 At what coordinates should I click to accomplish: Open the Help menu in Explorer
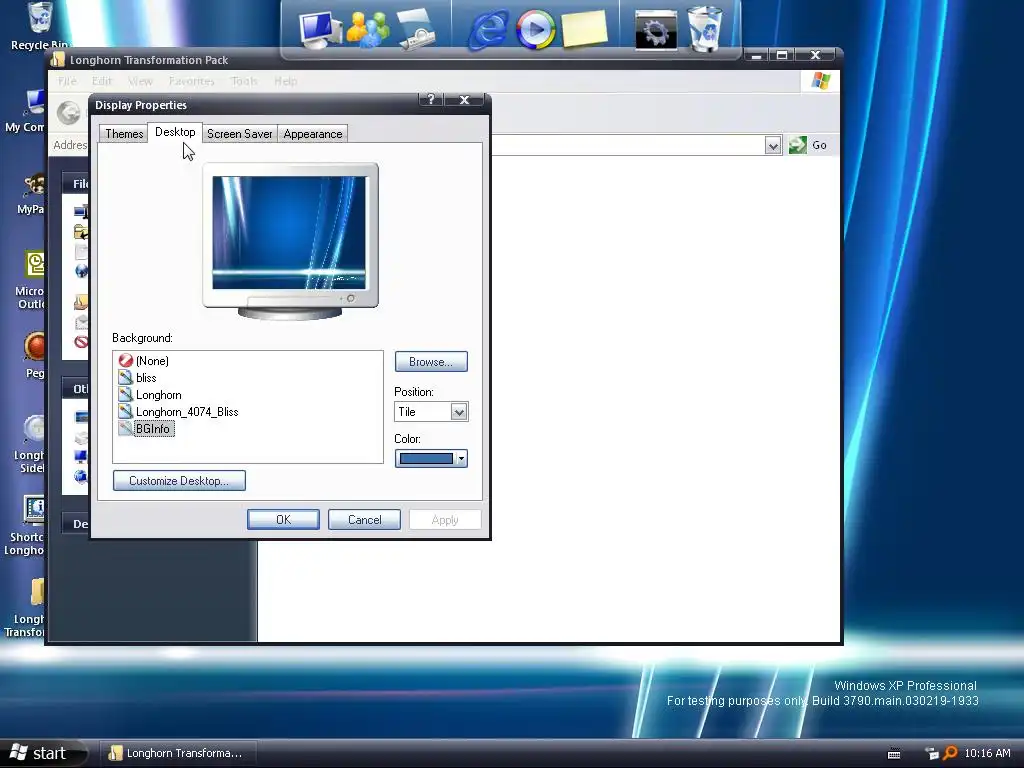(285, 81)
